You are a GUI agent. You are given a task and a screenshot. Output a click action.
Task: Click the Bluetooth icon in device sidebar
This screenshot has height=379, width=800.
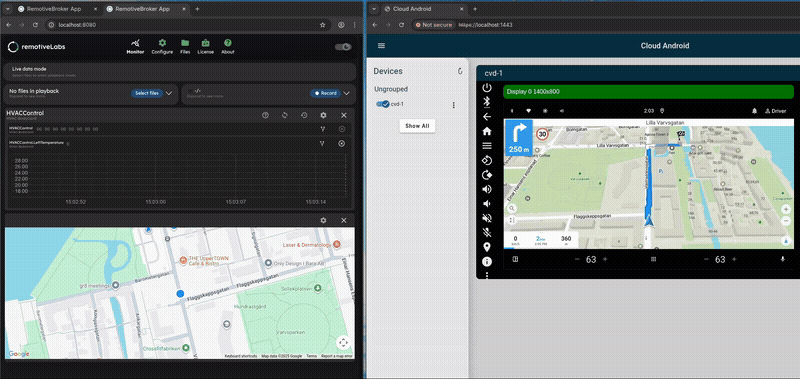coord(487,102)
